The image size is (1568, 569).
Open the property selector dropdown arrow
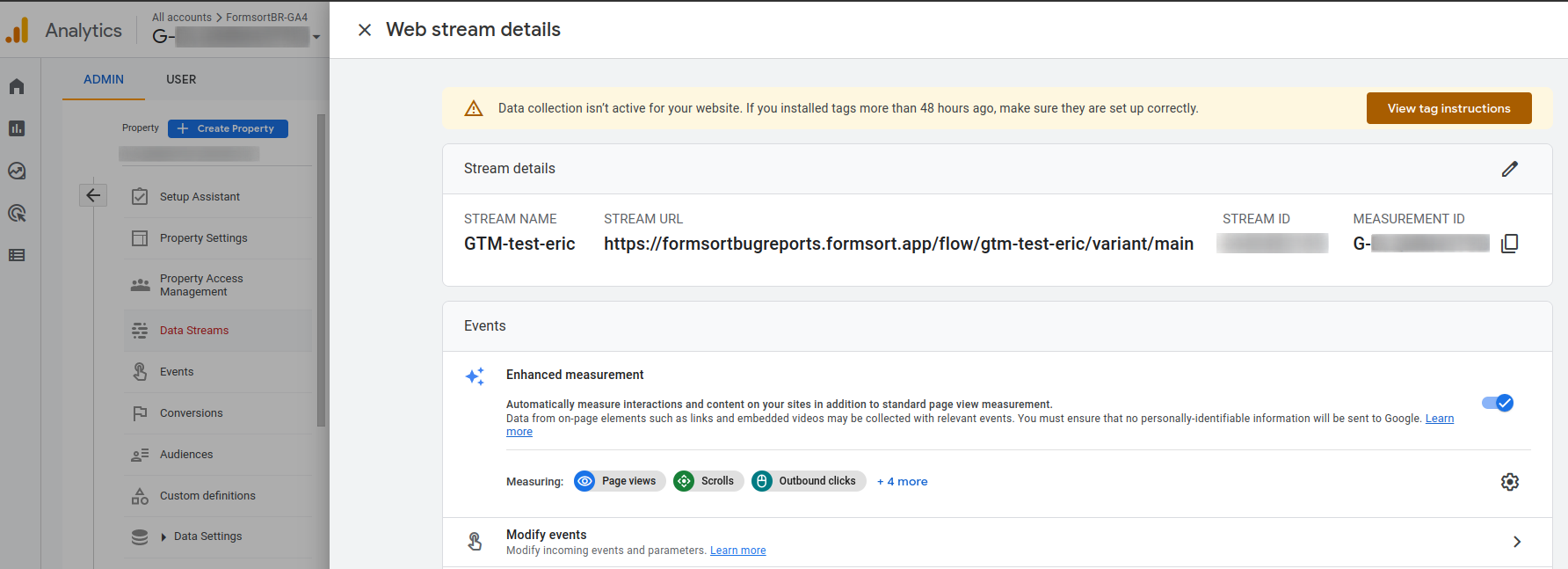pos(316,37)
